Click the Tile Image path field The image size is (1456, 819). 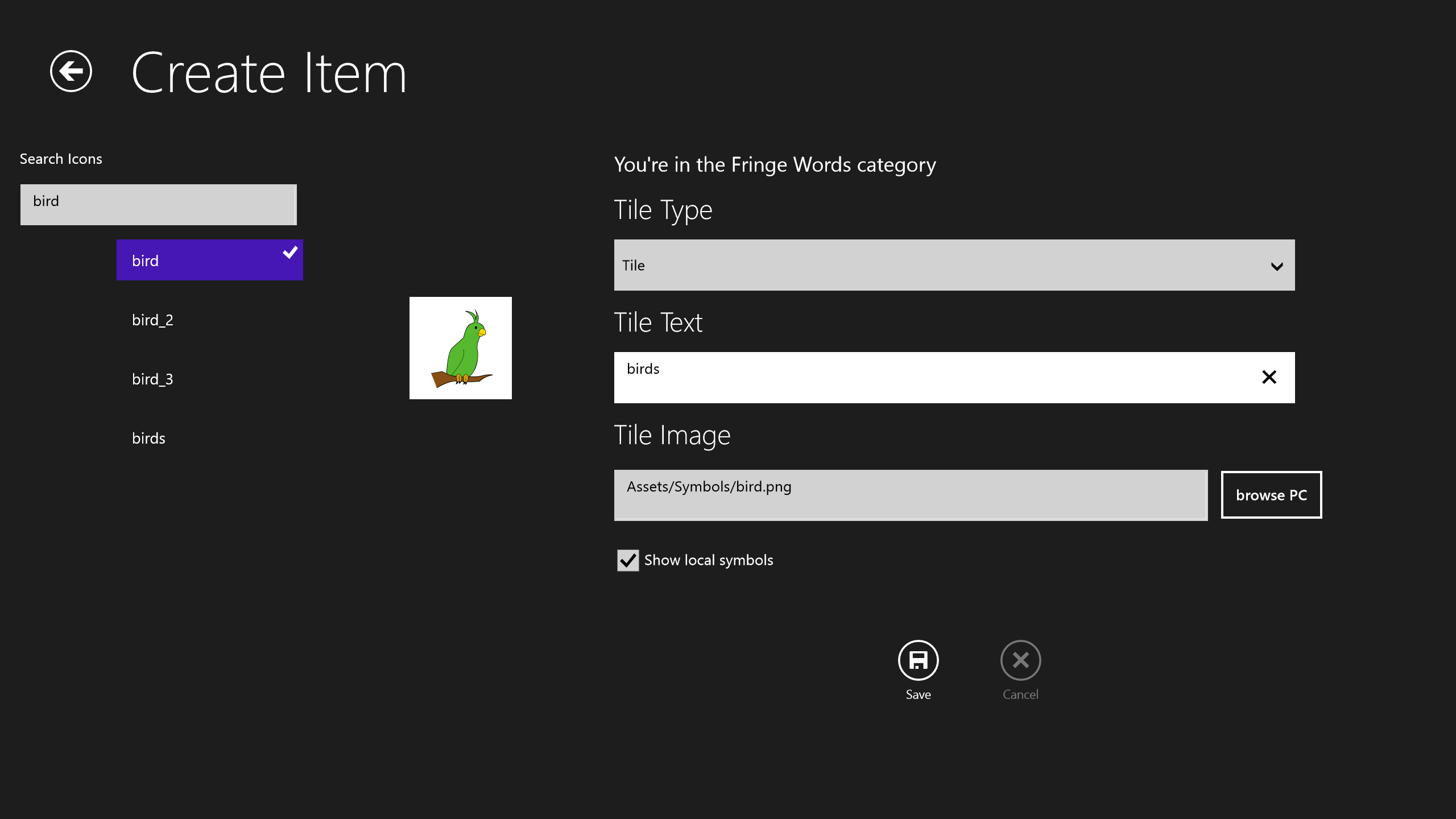[910, 494]
